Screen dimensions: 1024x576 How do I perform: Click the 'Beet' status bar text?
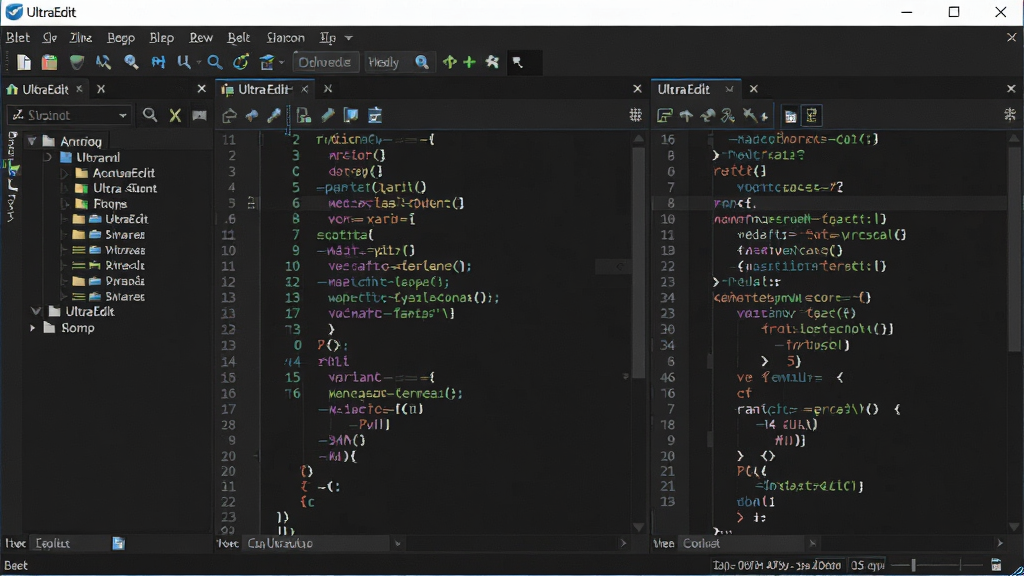coord(16,565)
